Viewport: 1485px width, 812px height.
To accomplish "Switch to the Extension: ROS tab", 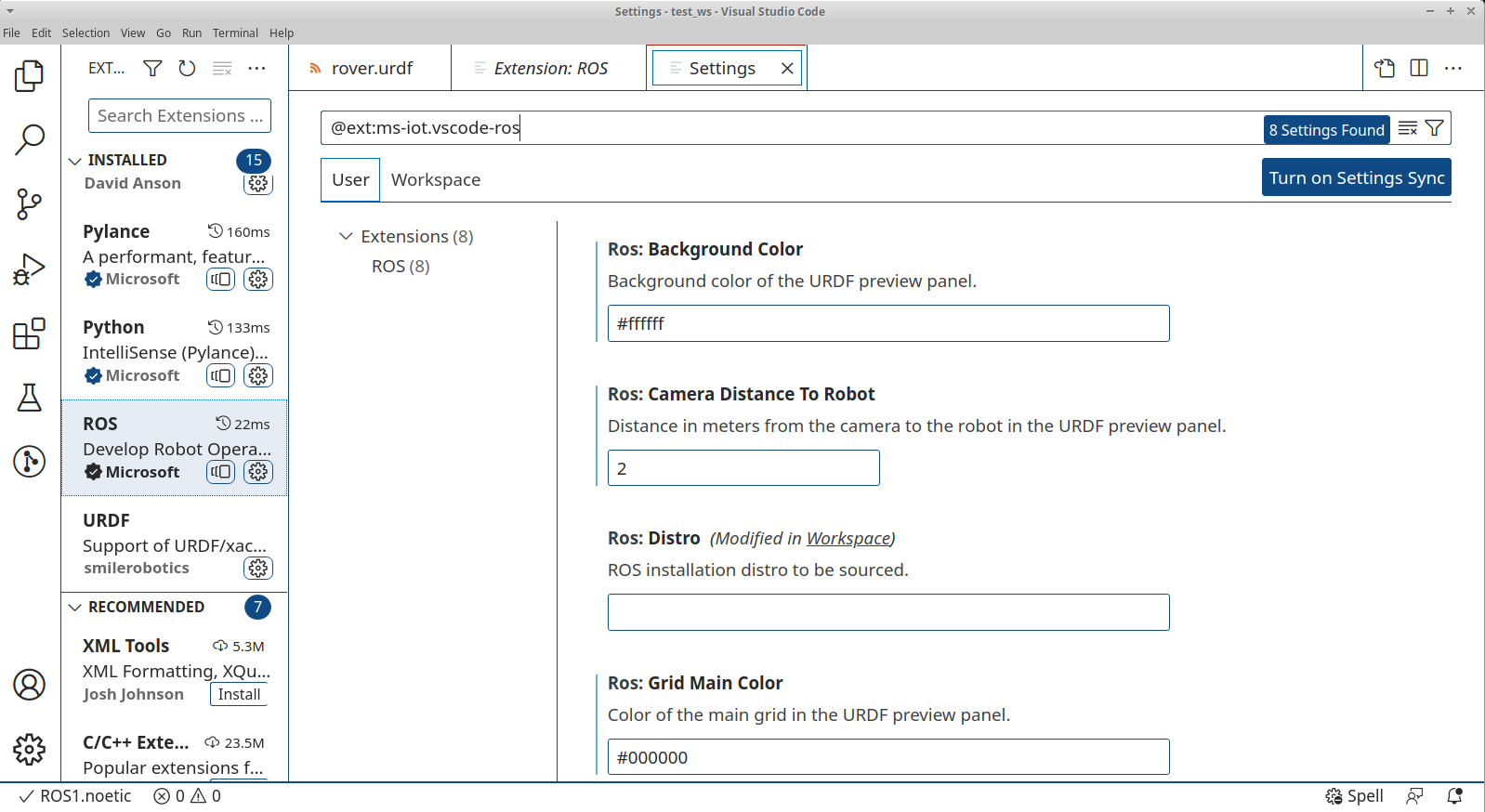I will click(549, 68).
